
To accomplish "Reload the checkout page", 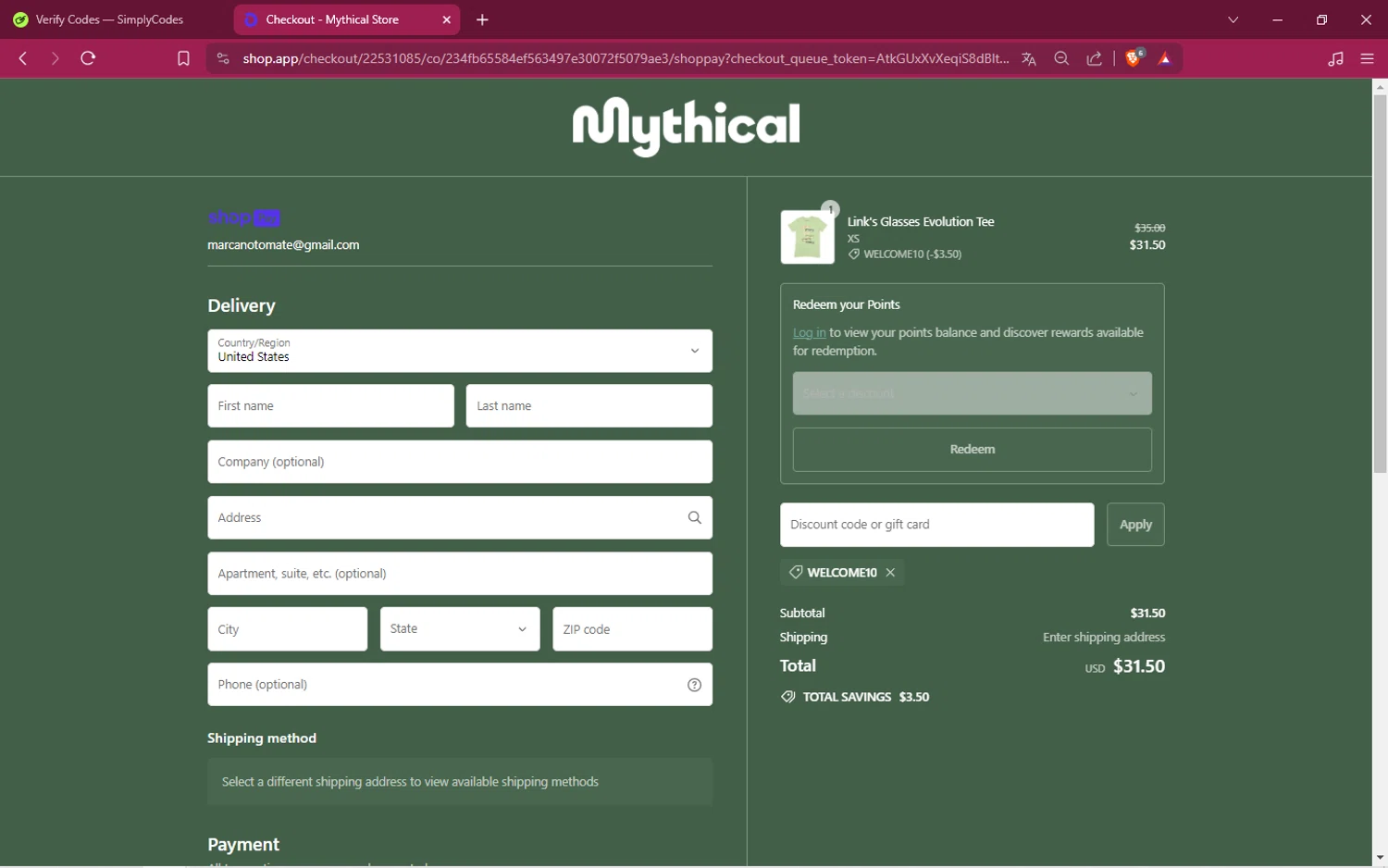I will (x=88, y=58).
